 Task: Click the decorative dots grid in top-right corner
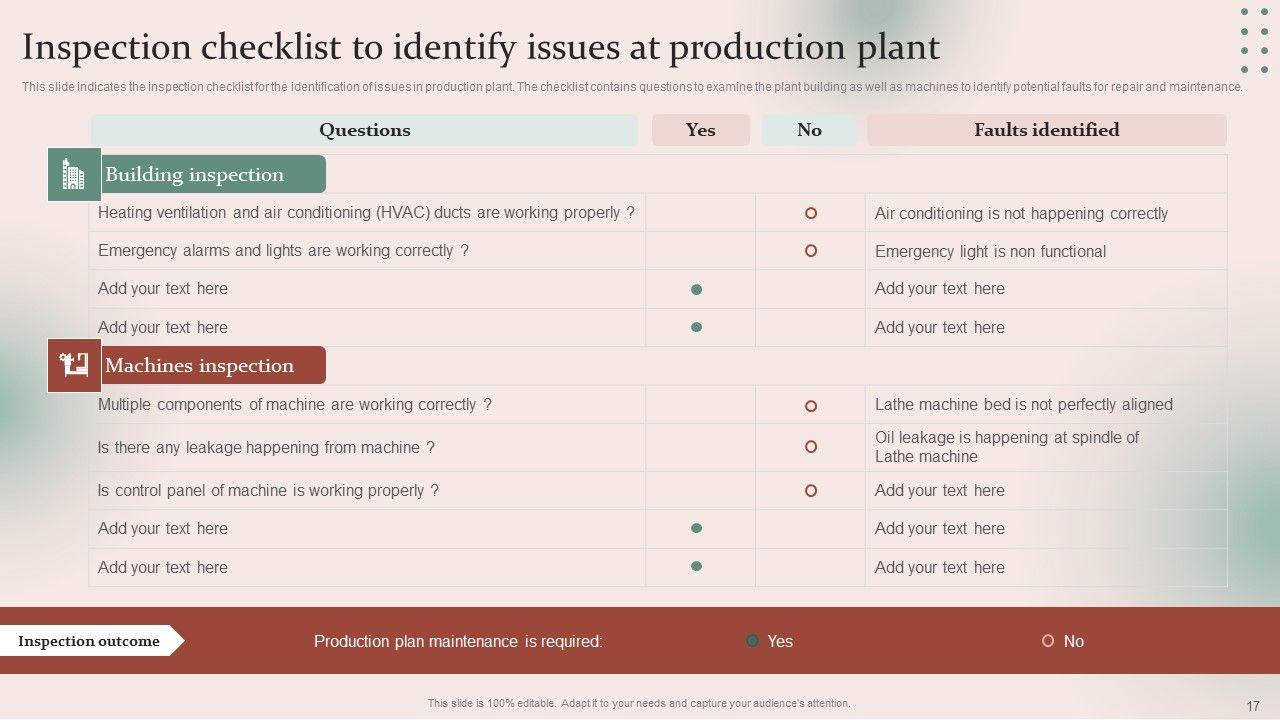point(1260,41)
